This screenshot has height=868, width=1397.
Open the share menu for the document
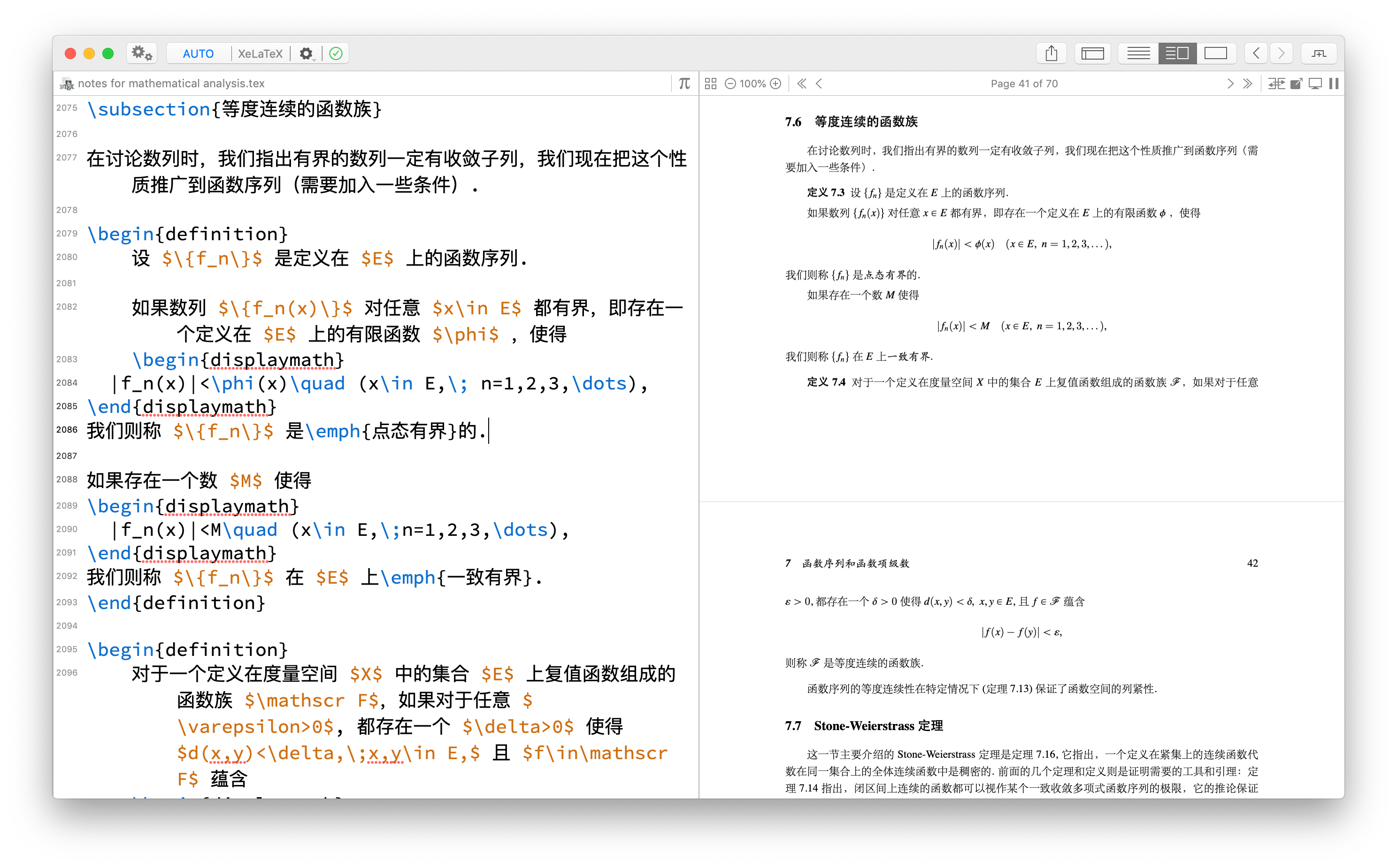click(1052, 53)
